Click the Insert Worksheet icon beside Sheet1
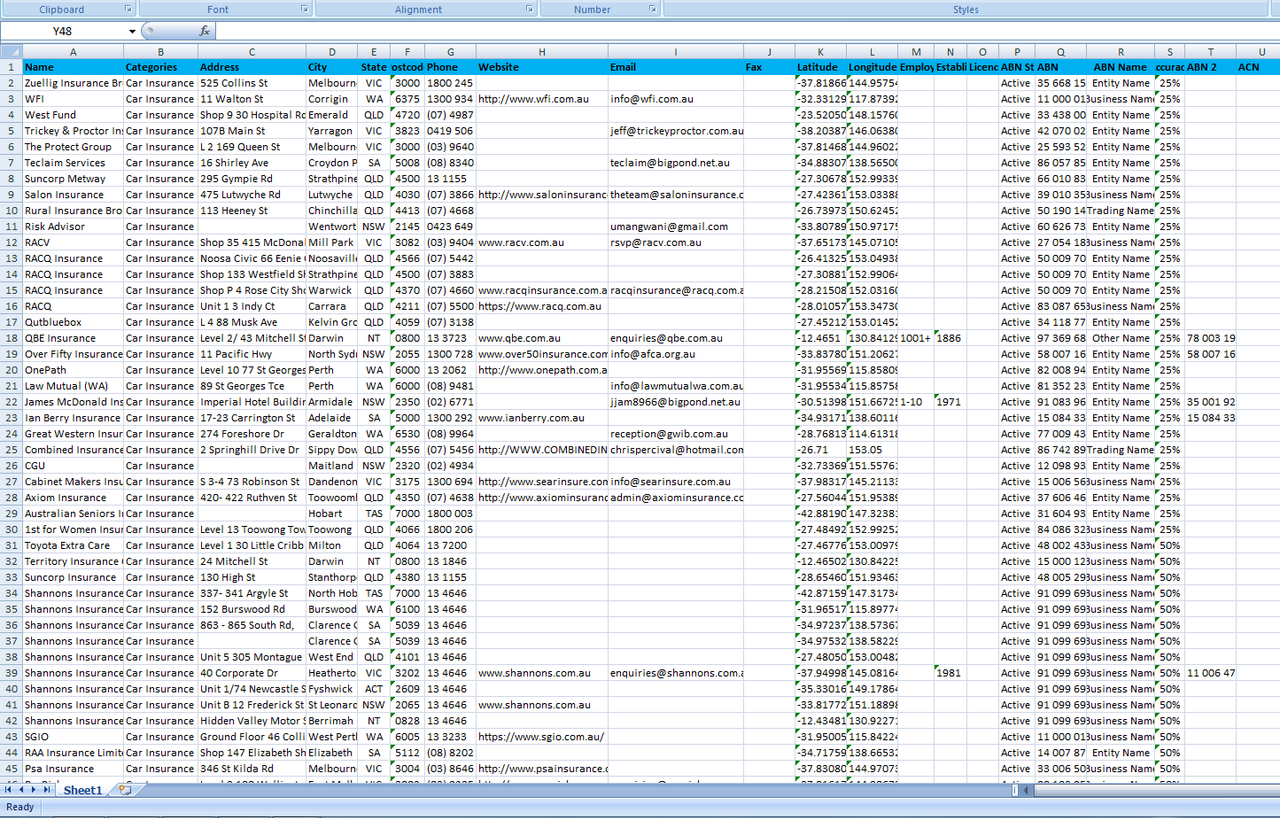1280x818 pixels. pos(125,790)
